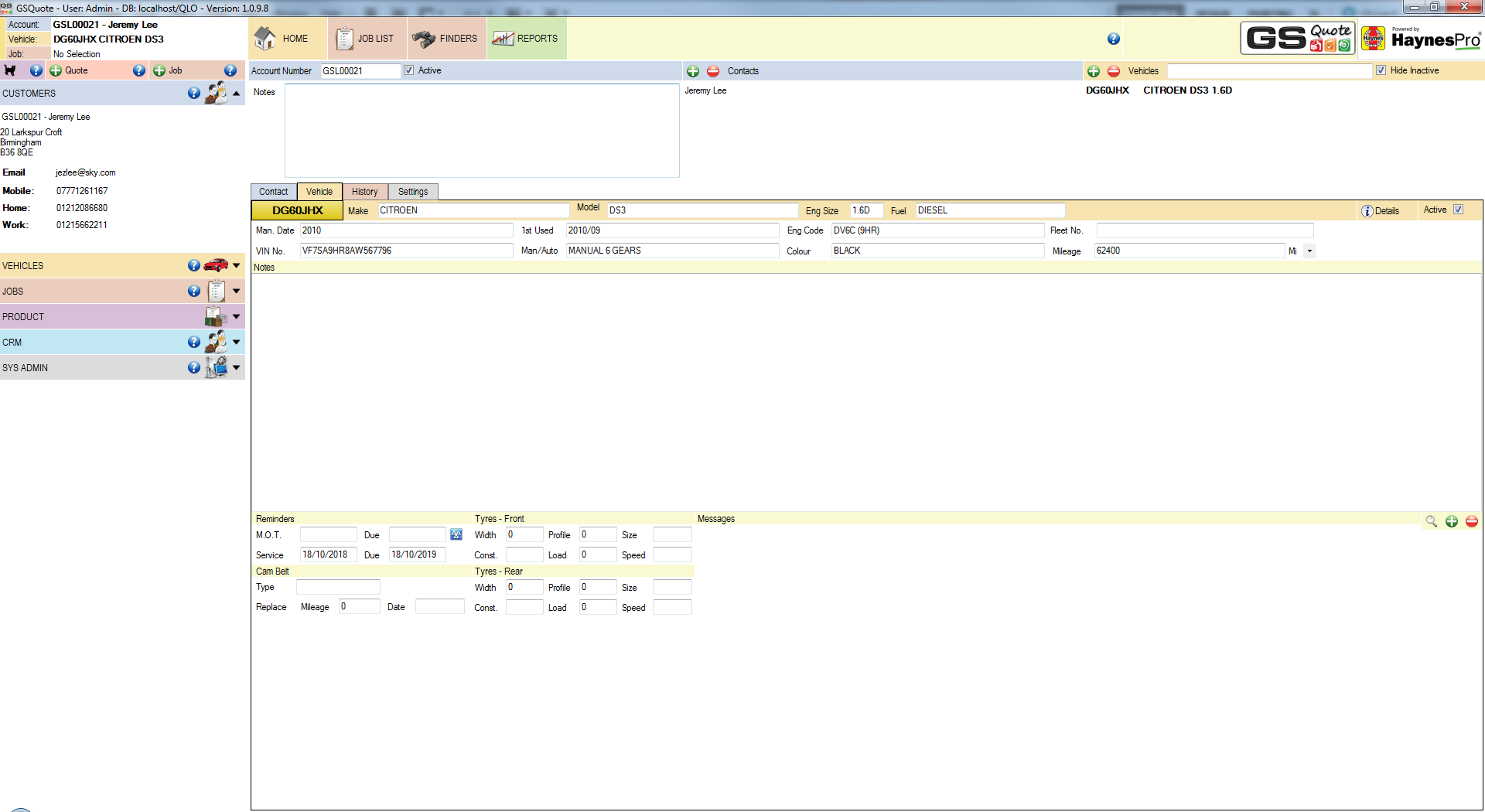Select DG60JHX CITROEN DS3 1.6D vehicle
This screenshot has height=812, width=1485.
click(x=1159, y=90)
